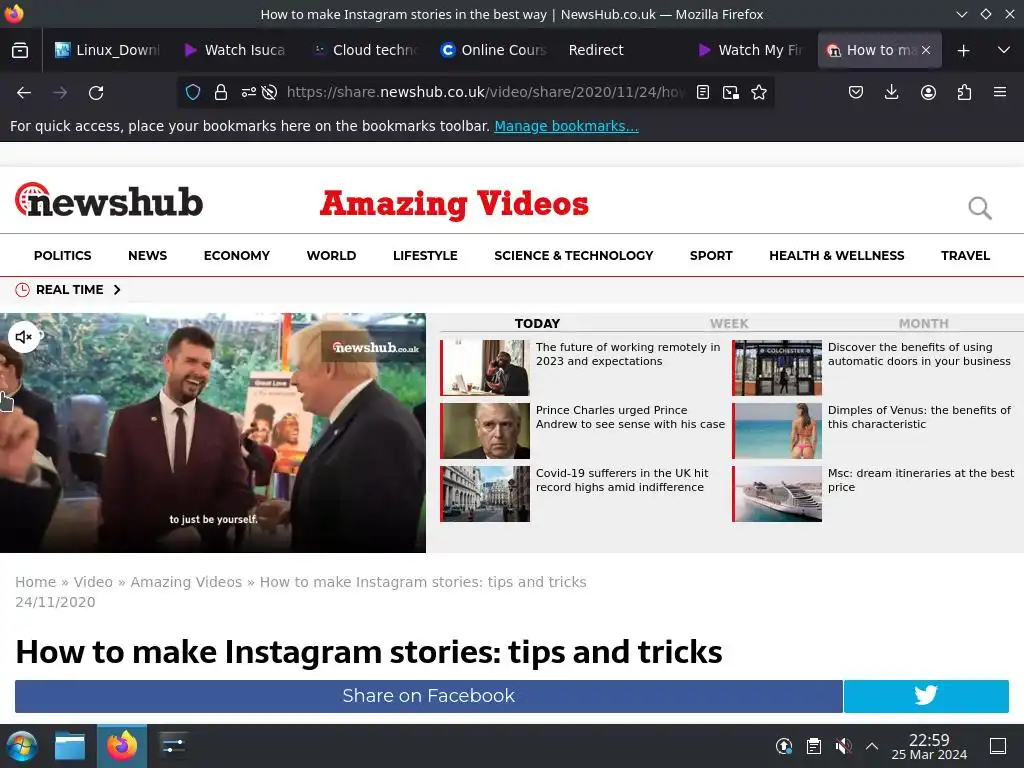This screenshot has height=768, width=1024.
Task: Switch to Watch Isuca tab
Action: pos(235,50)
